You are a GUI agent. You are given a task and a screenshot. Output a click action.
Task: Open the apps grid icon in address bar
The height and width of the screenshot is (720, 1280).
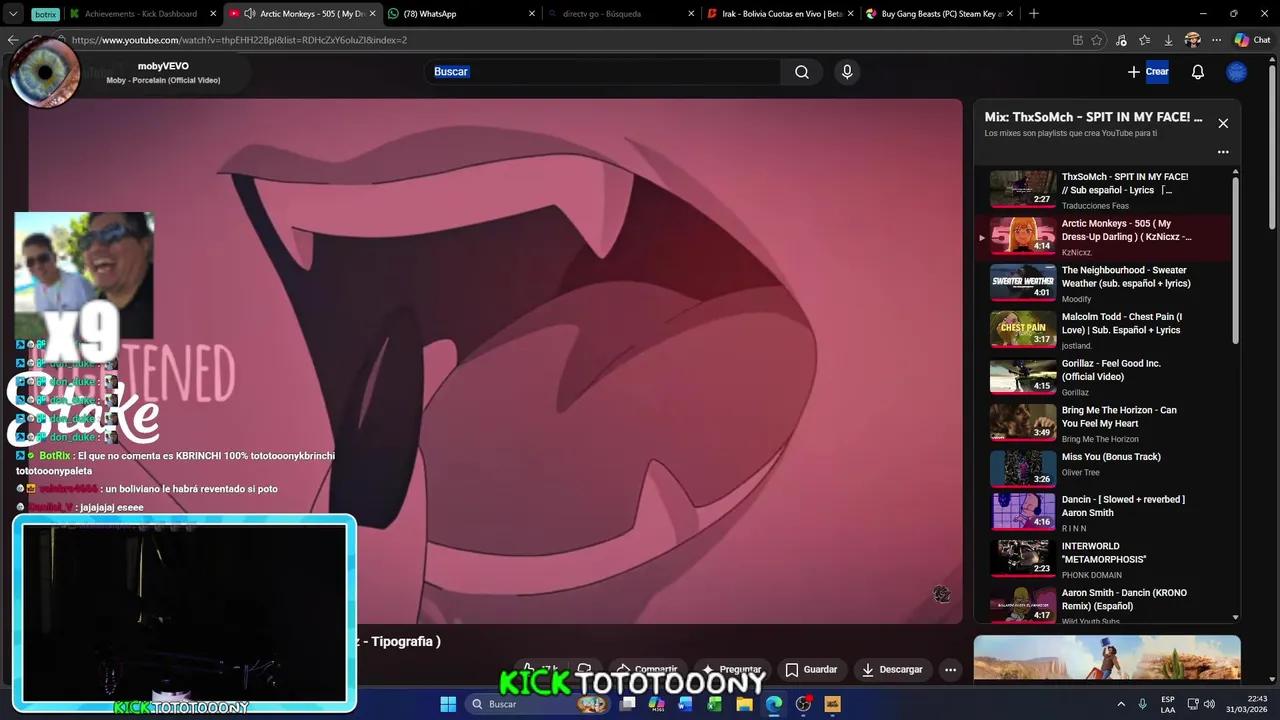1077,40
